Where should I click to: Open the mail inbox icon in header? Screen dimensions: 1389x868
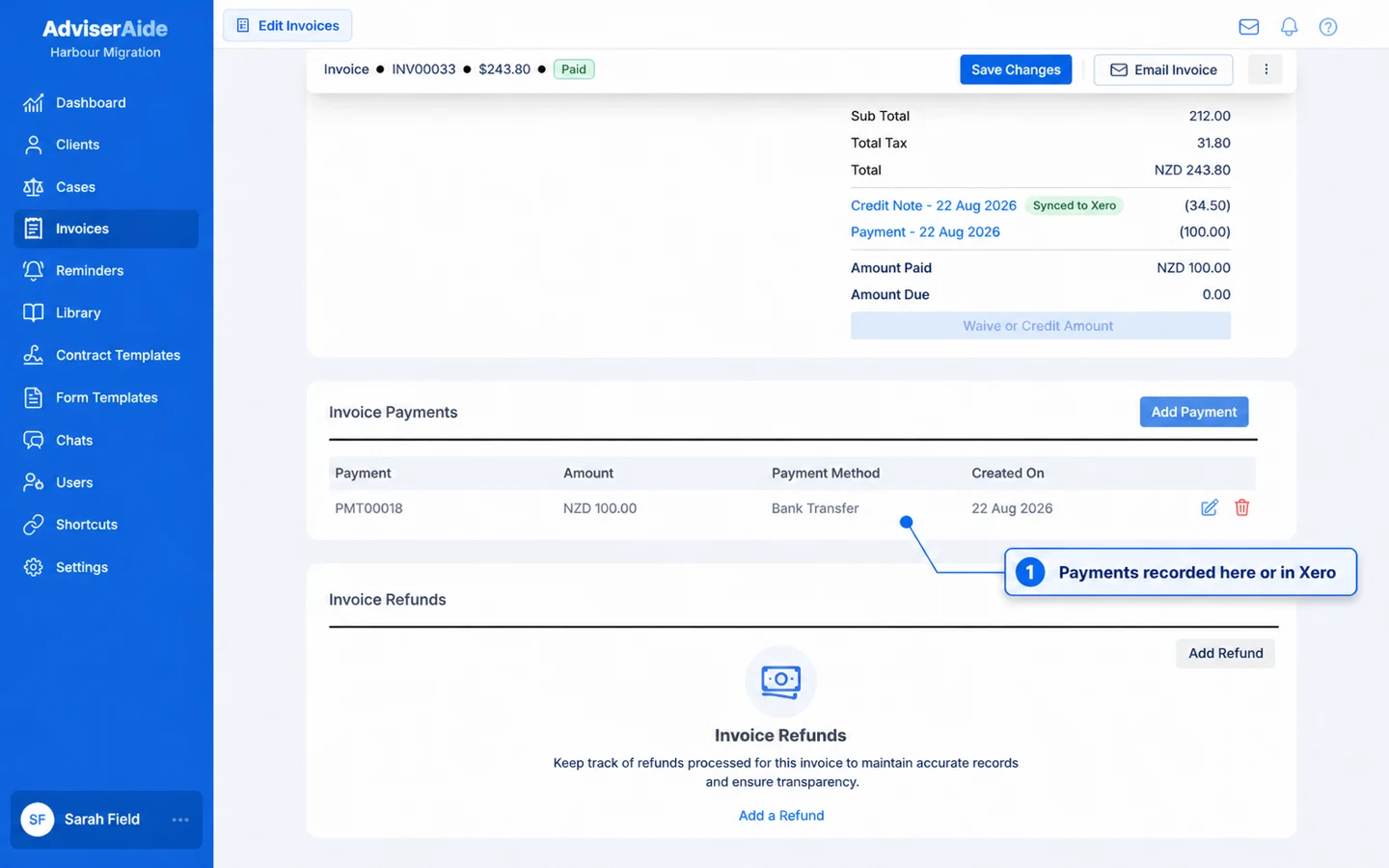[x=1248, y=27]
